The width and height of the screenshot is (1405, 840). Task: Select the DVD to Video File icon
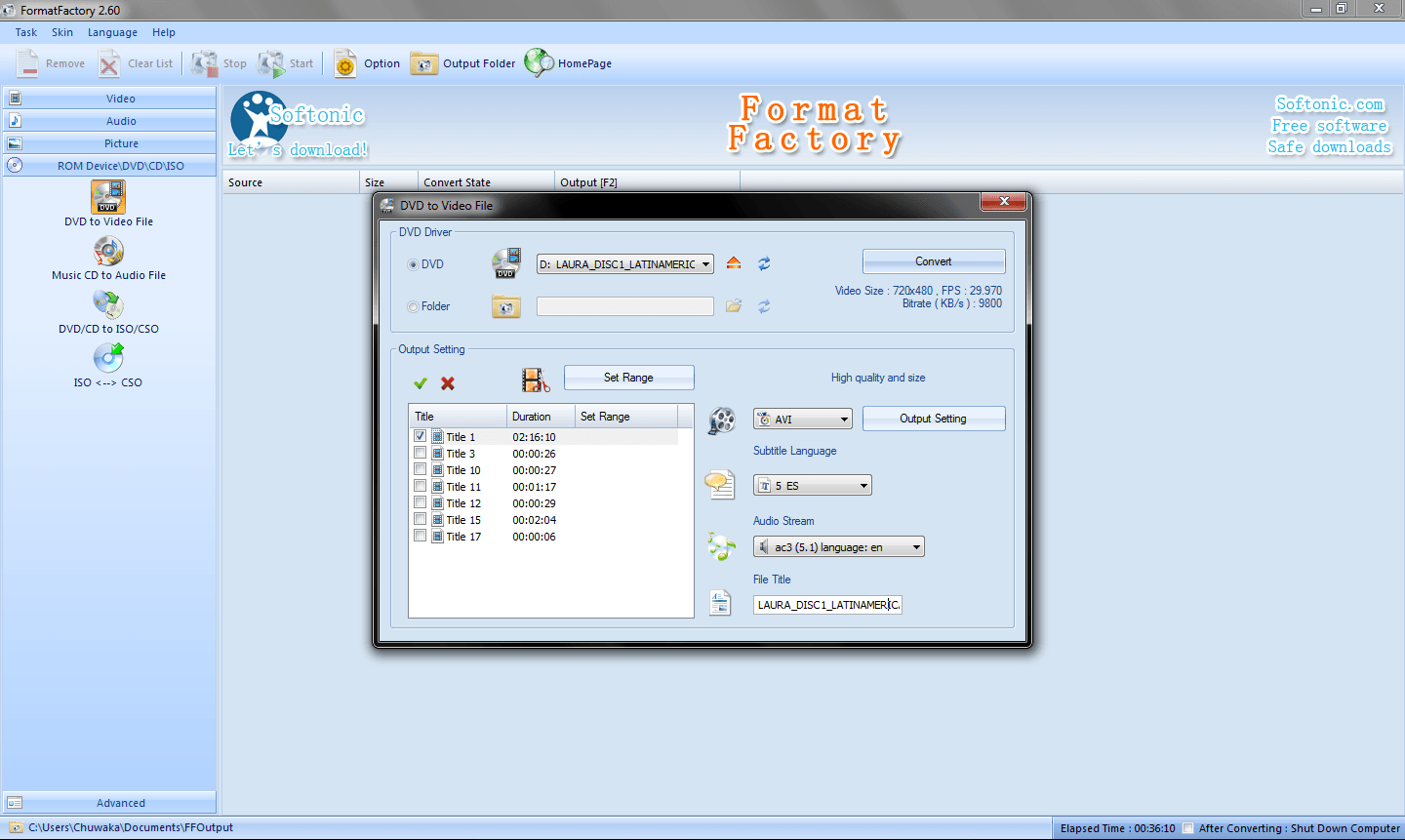(108, 196)
